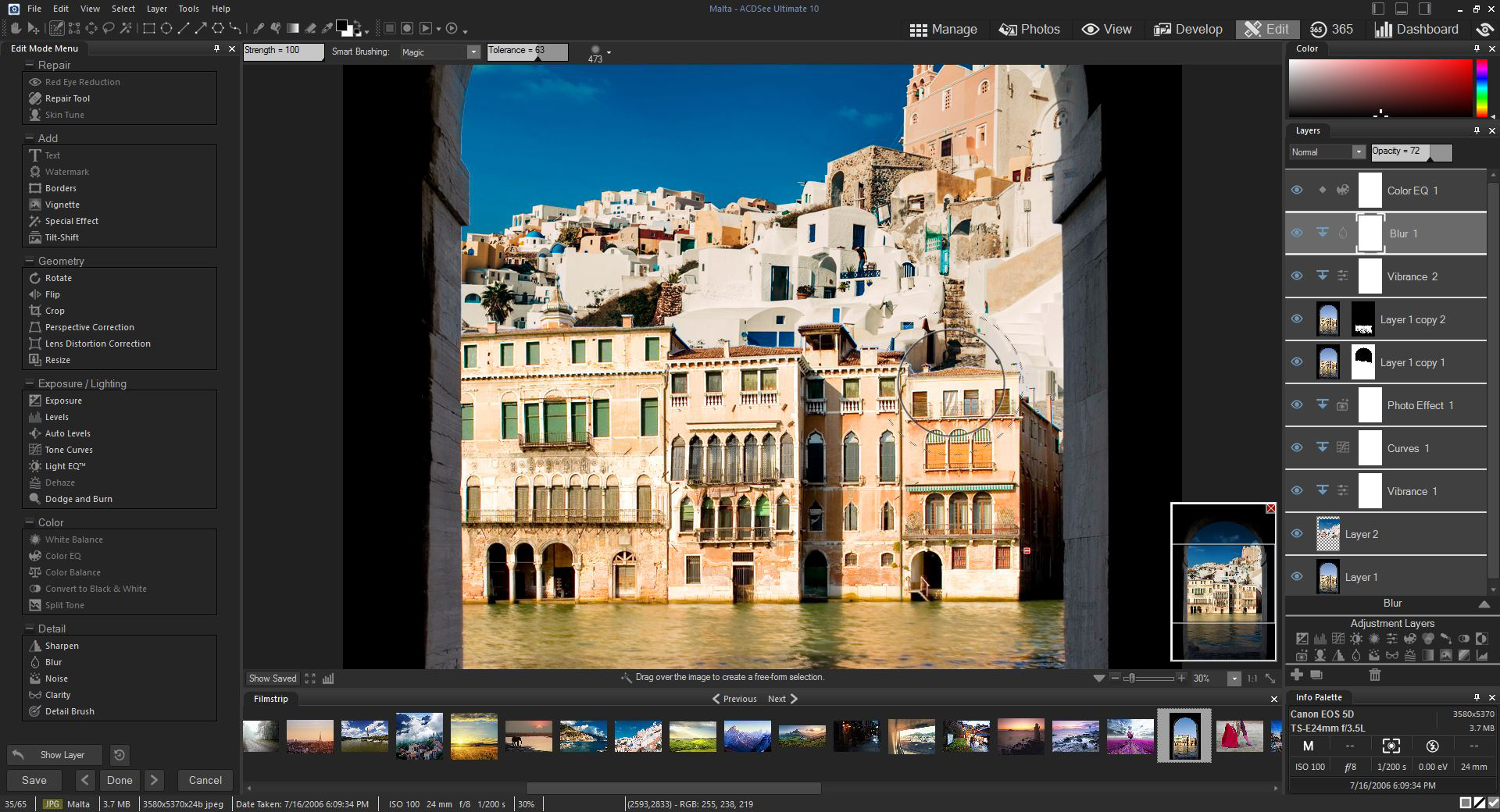Open the Layer menu
The width and height of the screenshot is (1500, 812).
pyautogui.click(x=156, y=9)
